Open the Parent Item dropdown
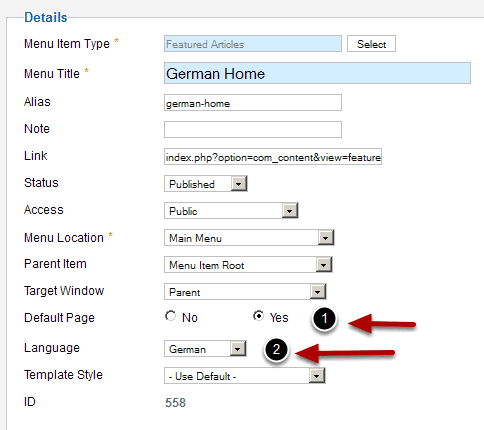 [248, 265]
